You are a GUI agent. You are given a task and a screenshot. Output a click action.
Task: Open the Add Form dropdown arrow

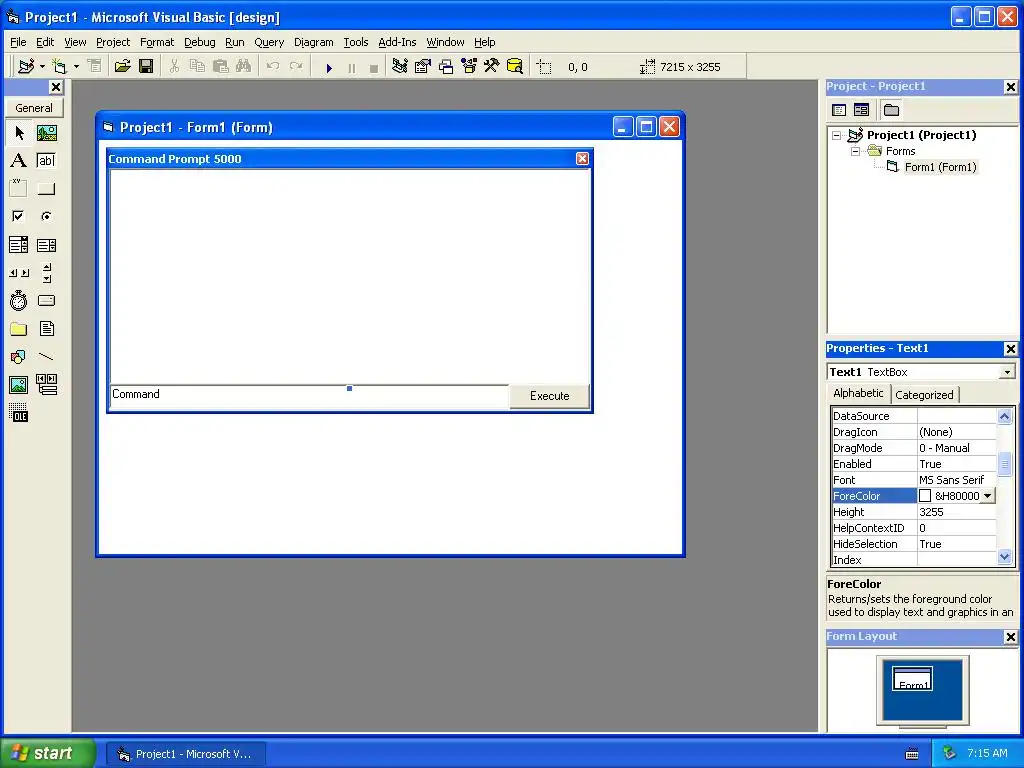(x=76, y=67)
